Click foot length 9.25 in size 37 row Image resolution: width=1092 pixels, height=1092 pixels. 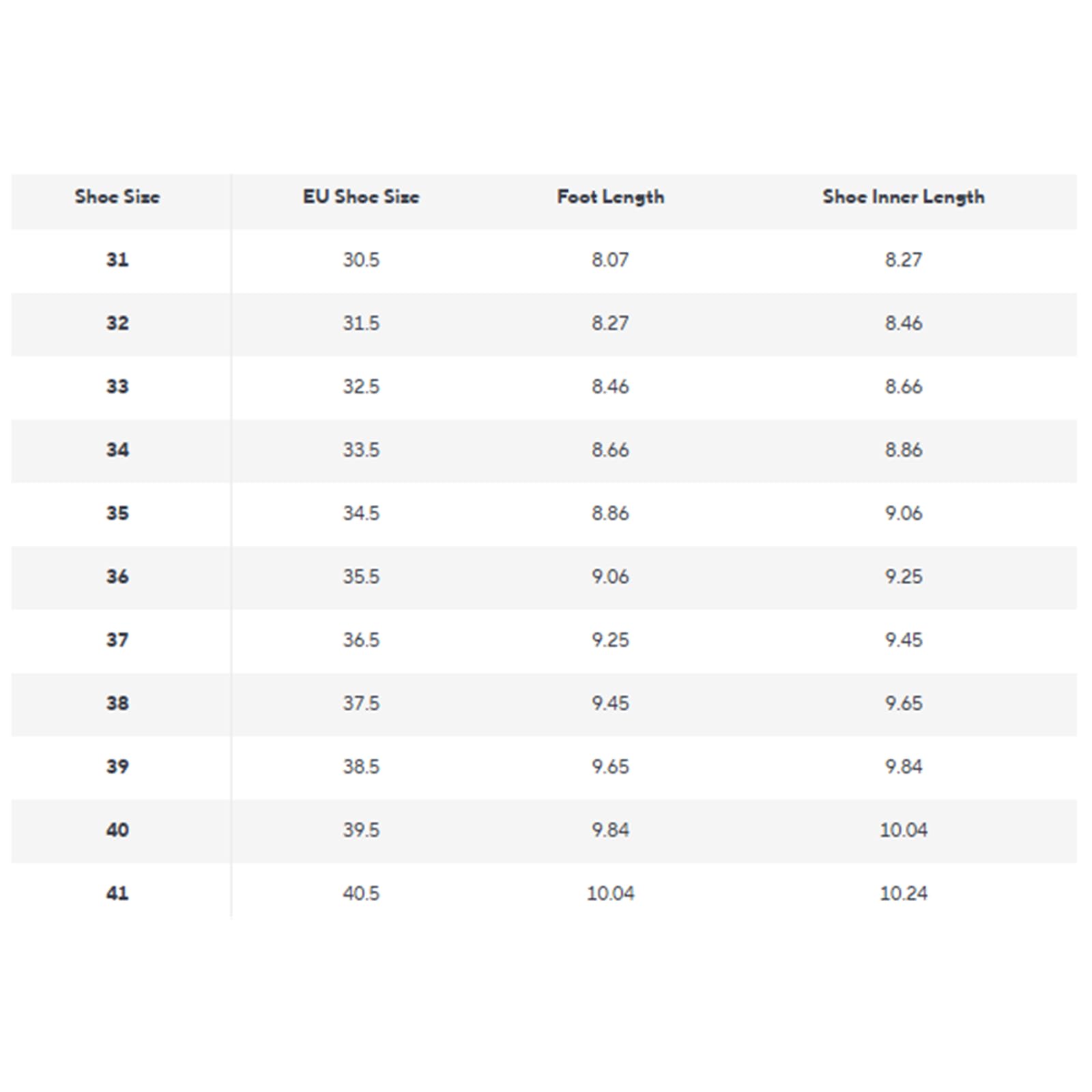[610, 640]
